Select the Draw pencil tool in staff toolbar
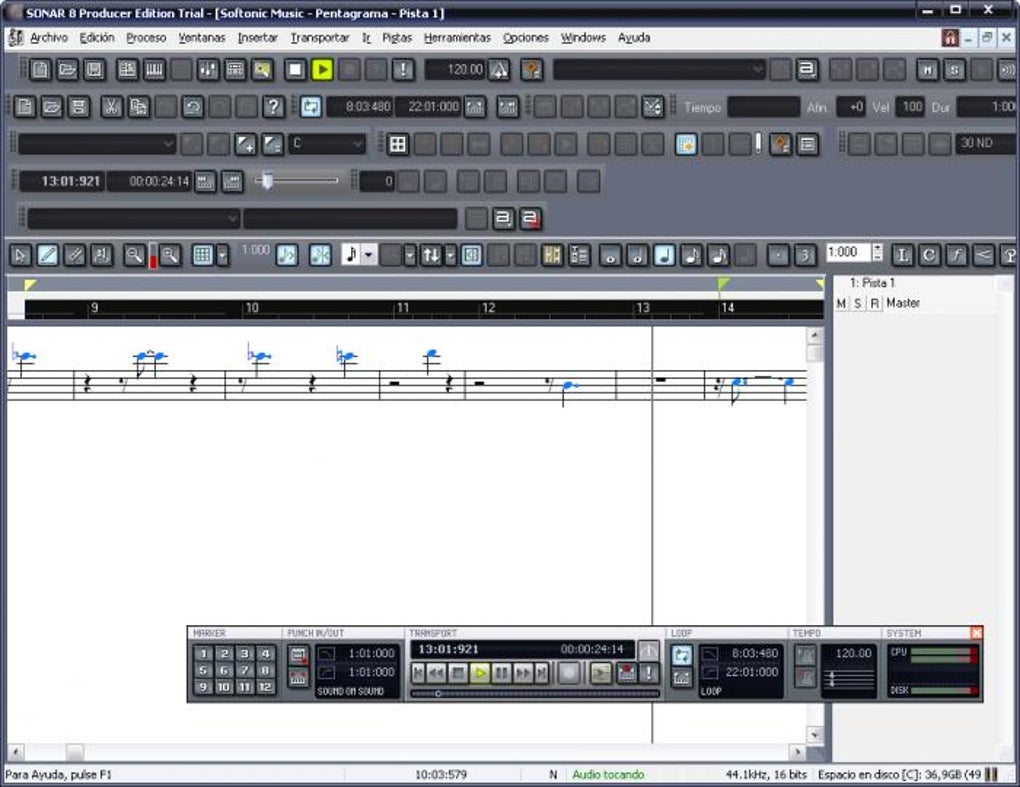The height and width of the screenshot is (787, 1020). coord(47,255)
